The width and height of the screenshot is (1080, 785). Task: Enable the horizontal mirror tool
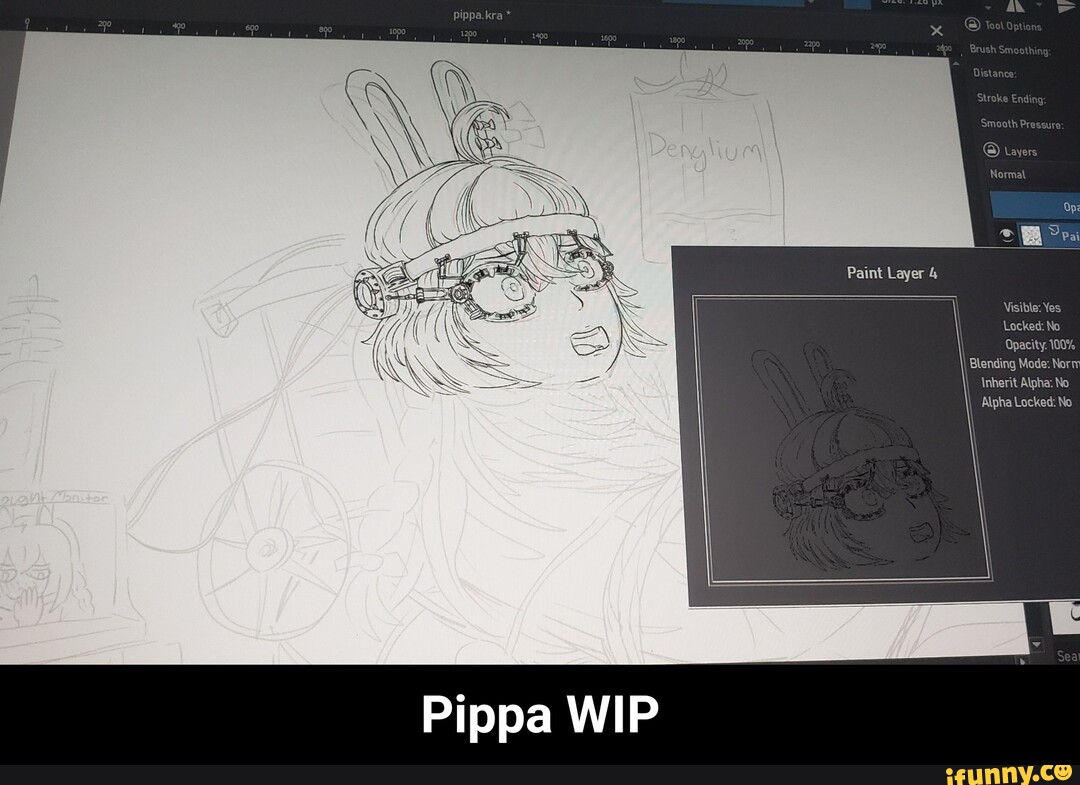[1016, 4]
